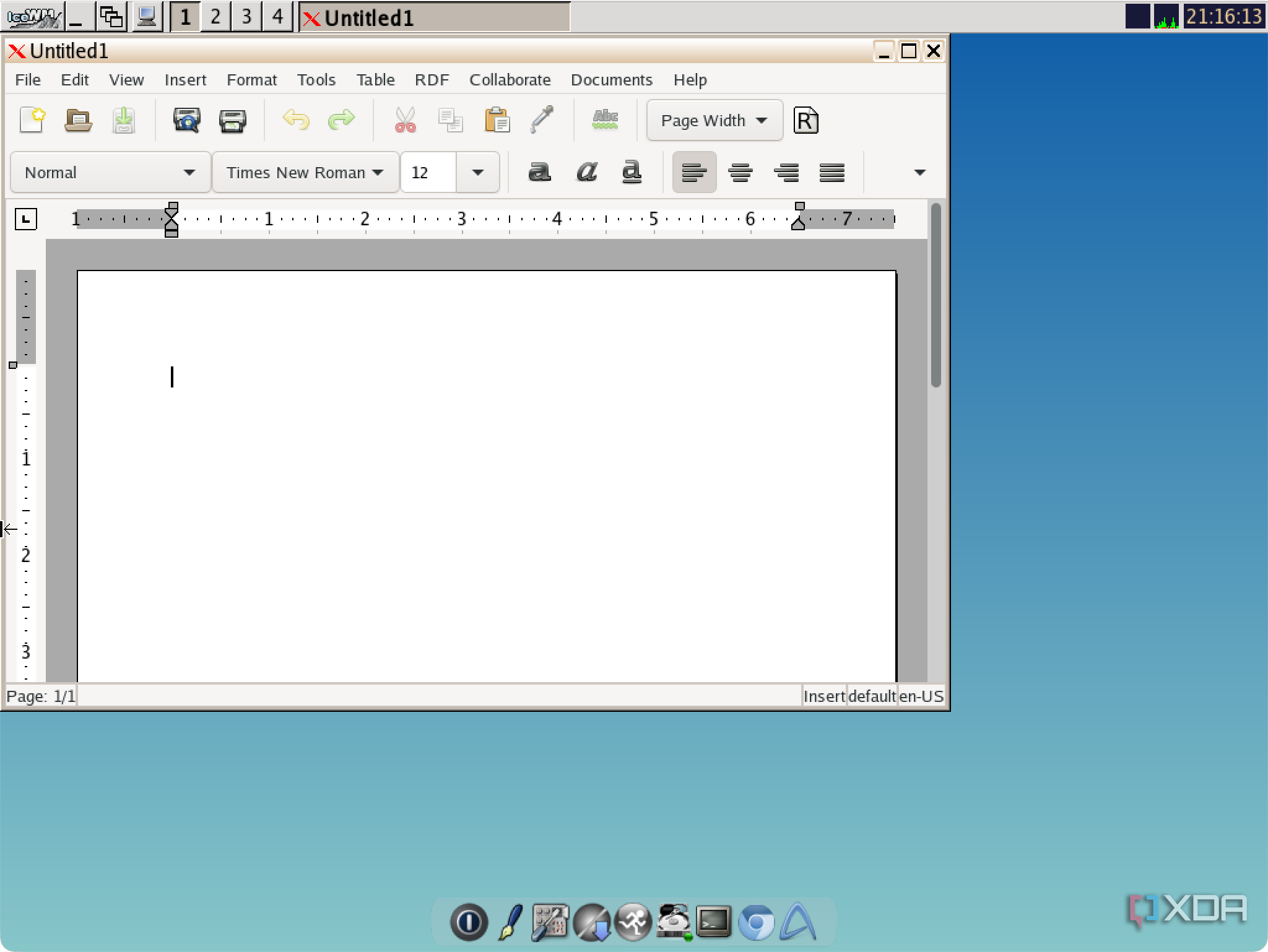Open the IceWM start menu logo

pos(33,17)
